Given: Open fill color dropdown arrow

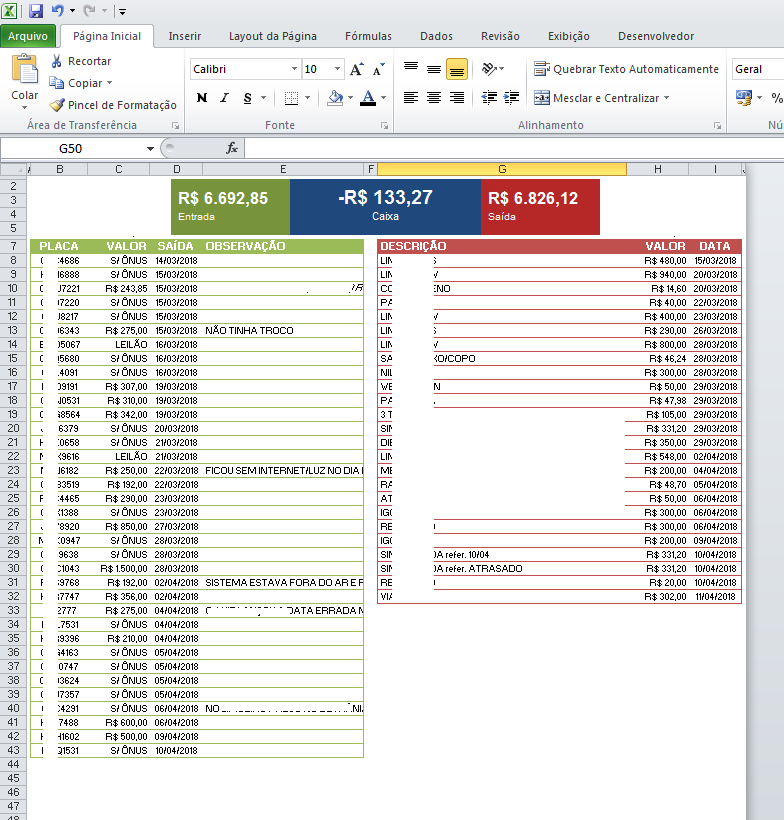Looking at the screenshot, I should click(350, 98).
